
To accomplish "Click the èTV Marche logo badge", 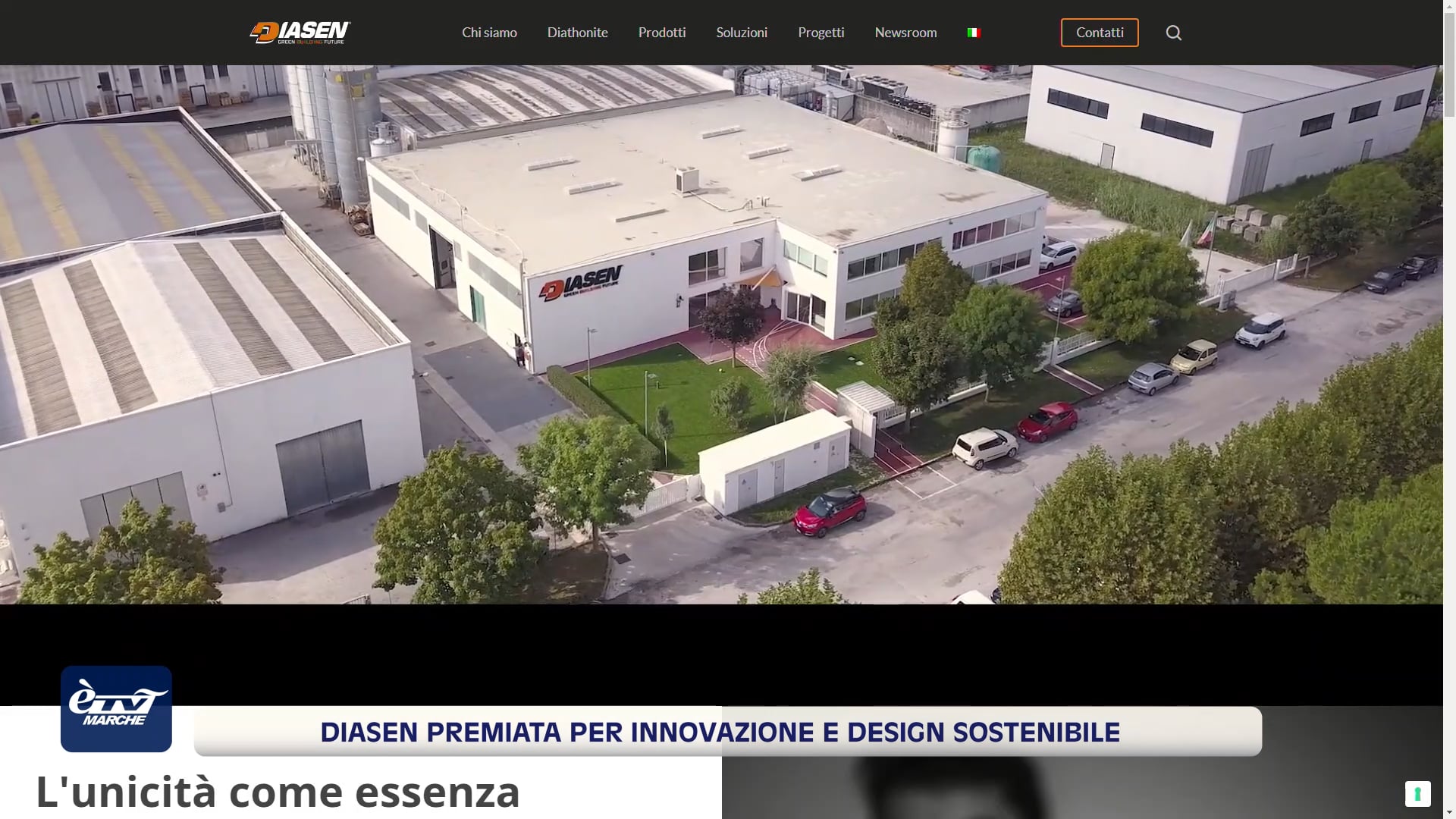I will point(116,709).
